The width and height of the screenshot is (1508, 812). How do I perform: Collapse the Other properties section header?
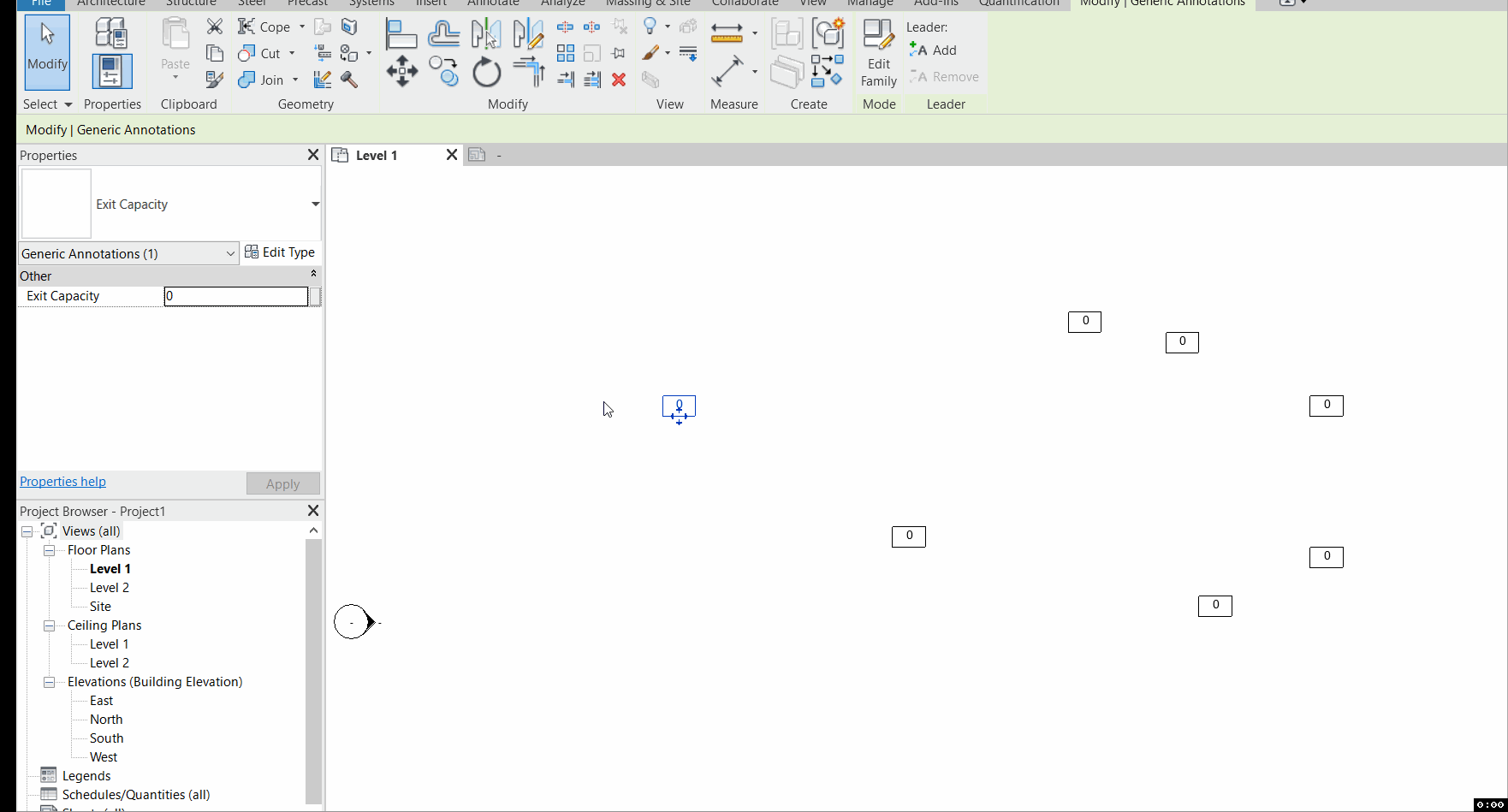coord(313,276)
